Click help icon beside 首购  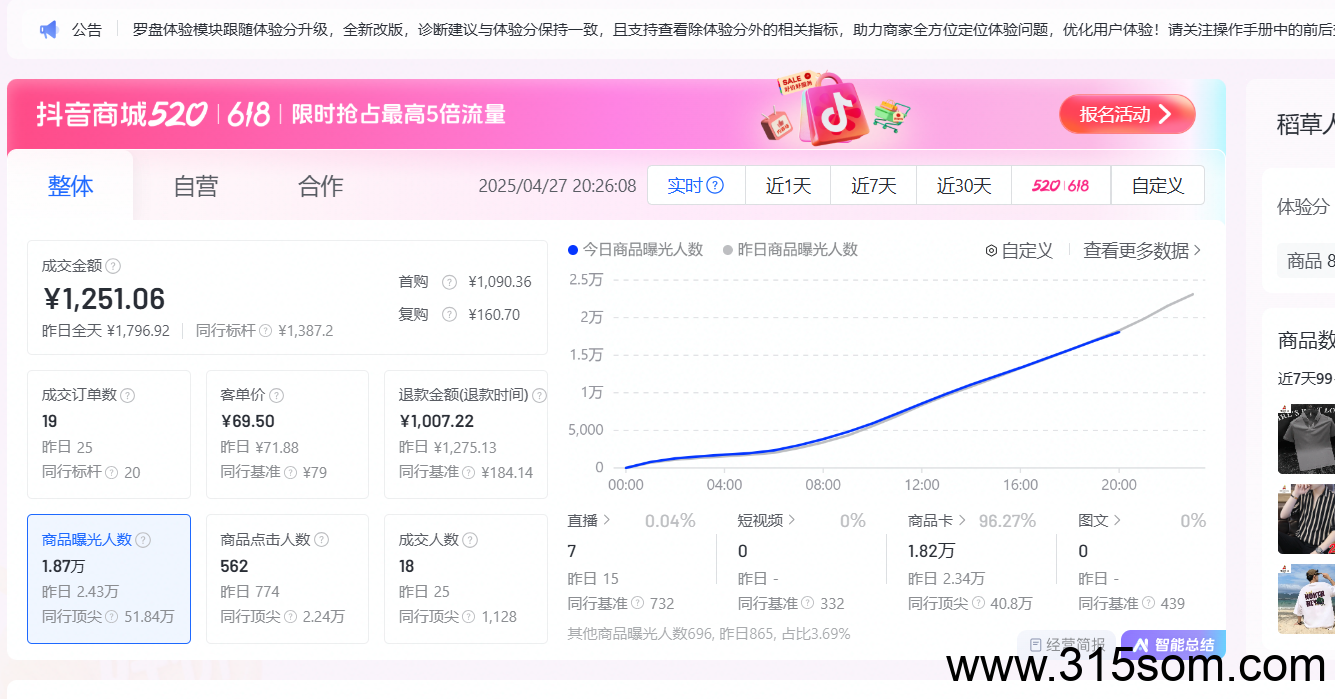(x=449, y=282)
